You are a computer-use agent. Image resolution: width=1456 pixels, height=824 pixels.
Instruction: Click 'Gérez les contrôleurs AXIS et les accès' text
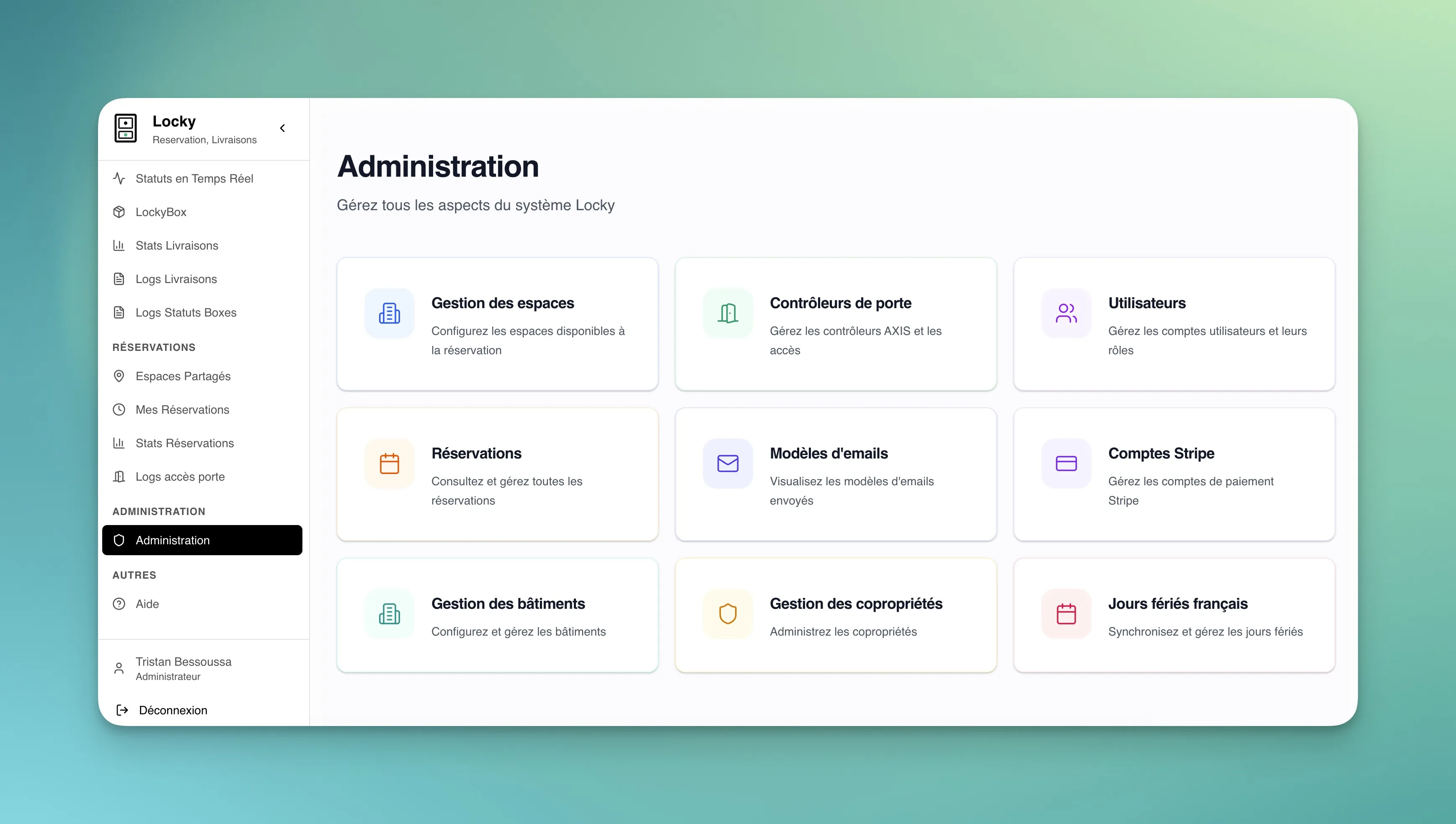pyautogui.click(x=855, y=340)
